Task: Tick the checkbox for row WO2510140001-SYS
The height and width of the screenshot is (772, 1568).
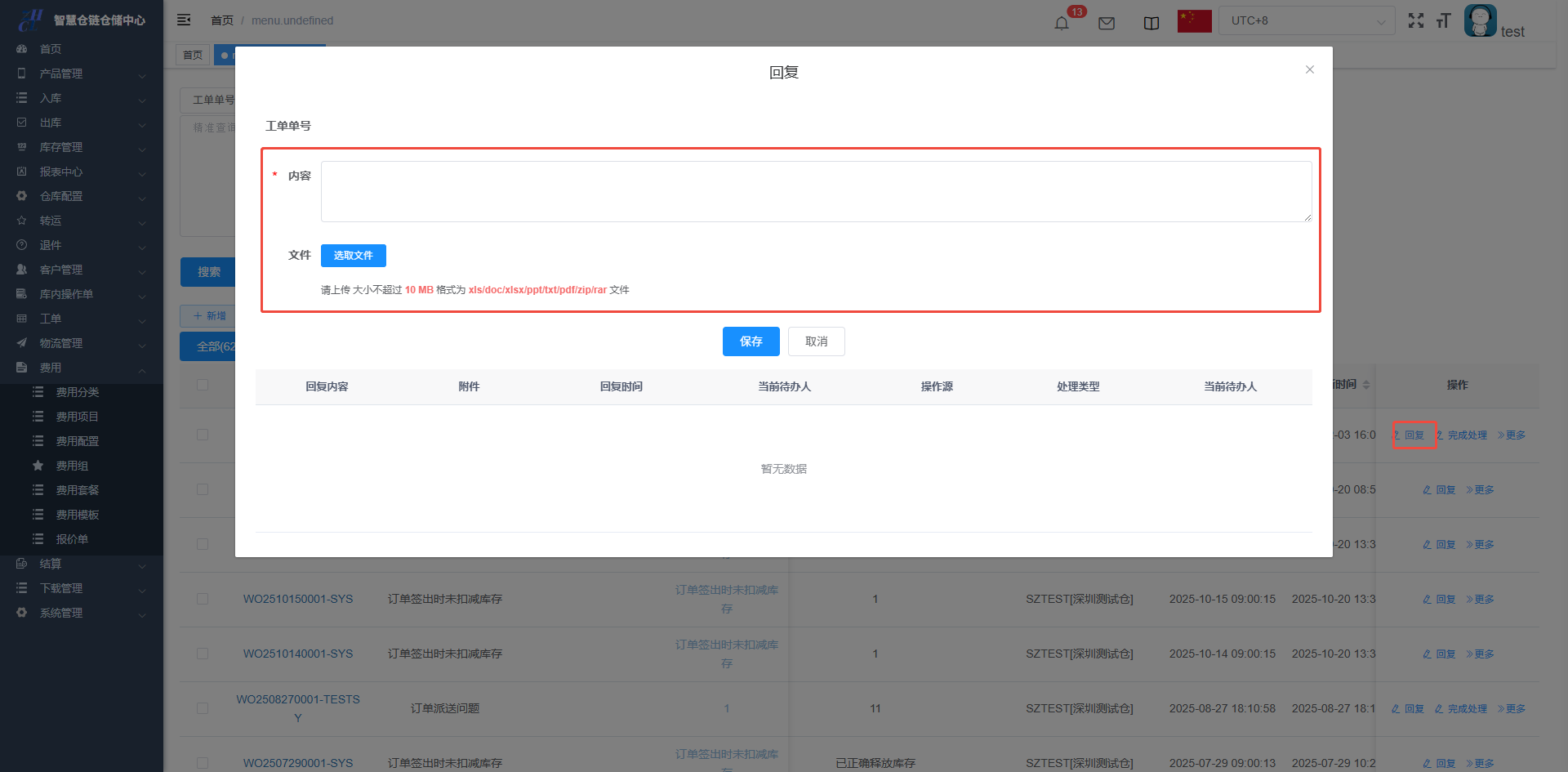Action: (x=203, y=654)
